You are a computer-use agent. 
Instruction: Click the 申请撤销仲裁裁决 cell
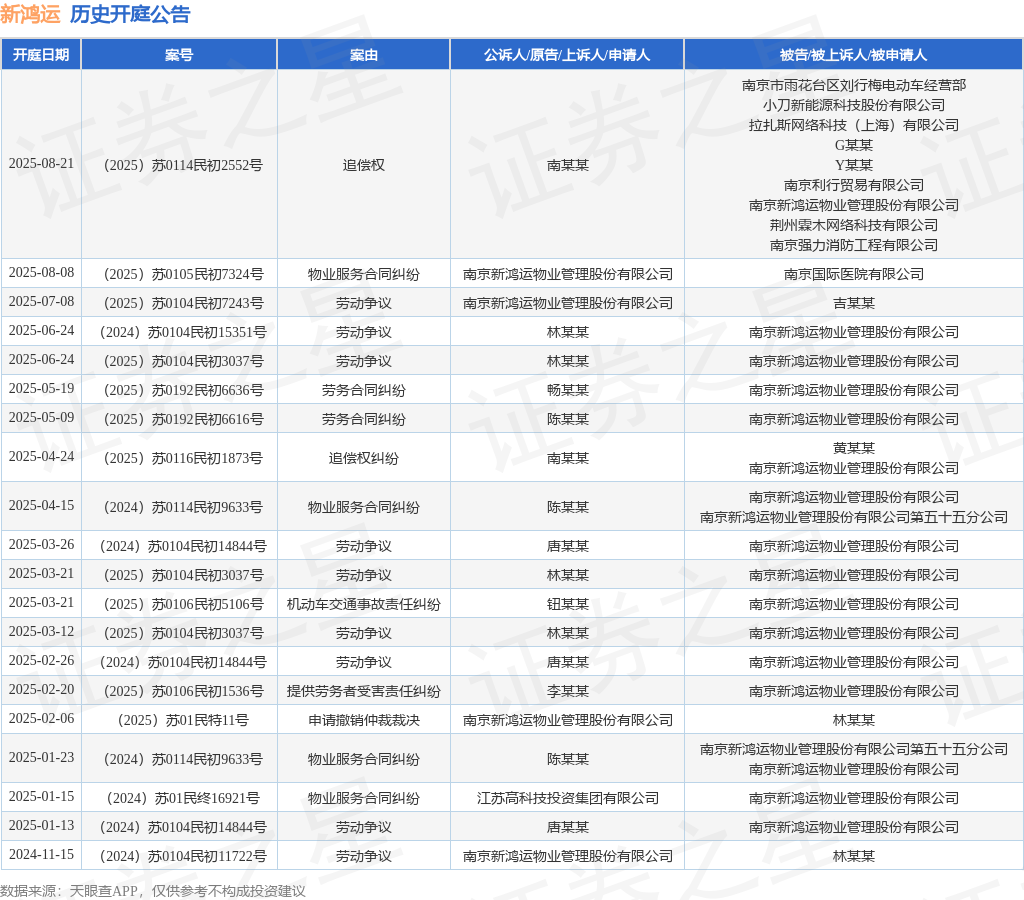[x=364, y=720]
